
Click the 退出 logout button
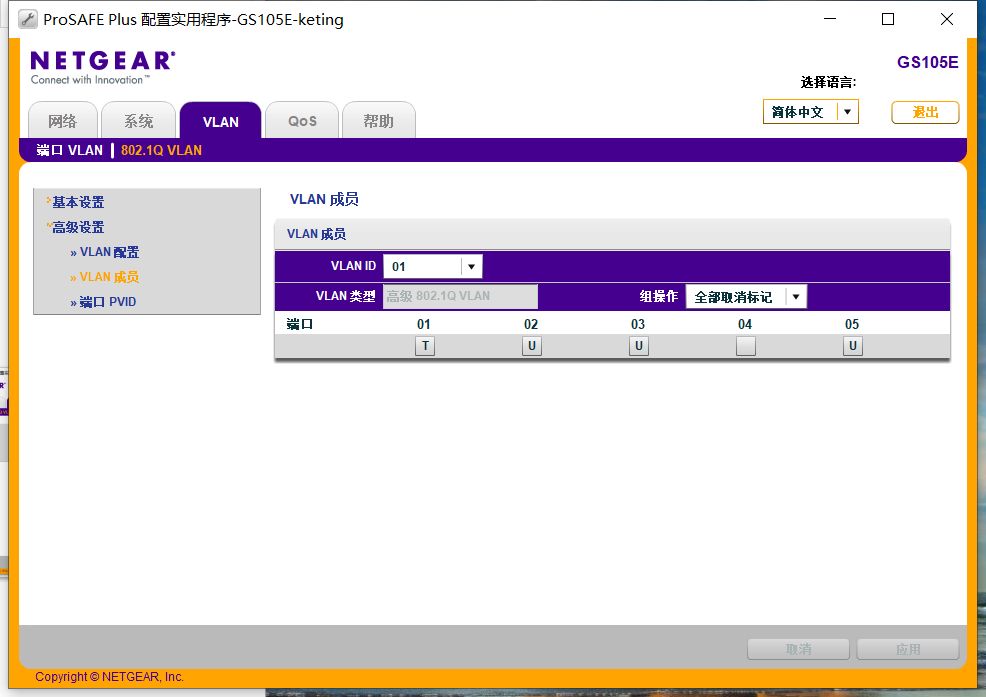tap(925, 113)
